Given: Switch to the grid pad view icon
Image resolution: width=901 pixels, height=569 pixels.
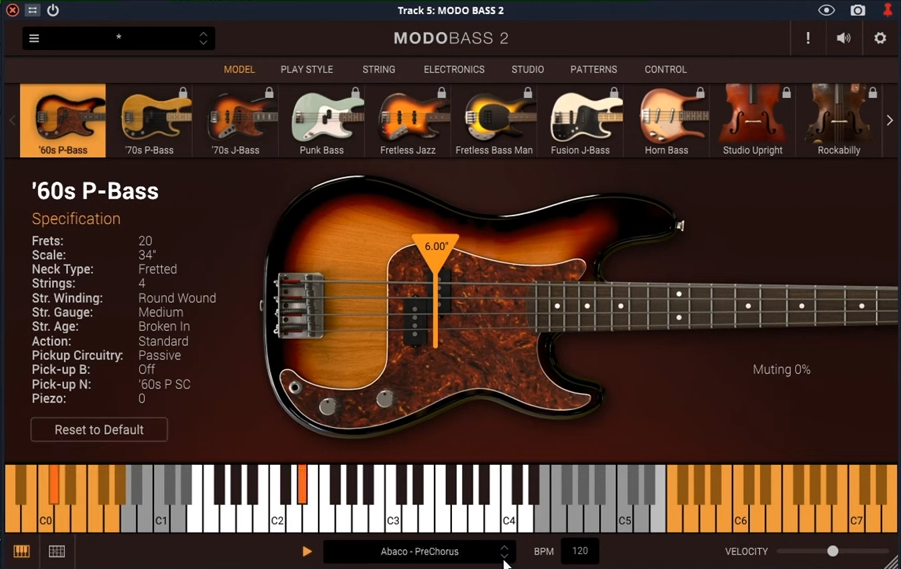Looking at the screenshot, I should pos(57,551).
